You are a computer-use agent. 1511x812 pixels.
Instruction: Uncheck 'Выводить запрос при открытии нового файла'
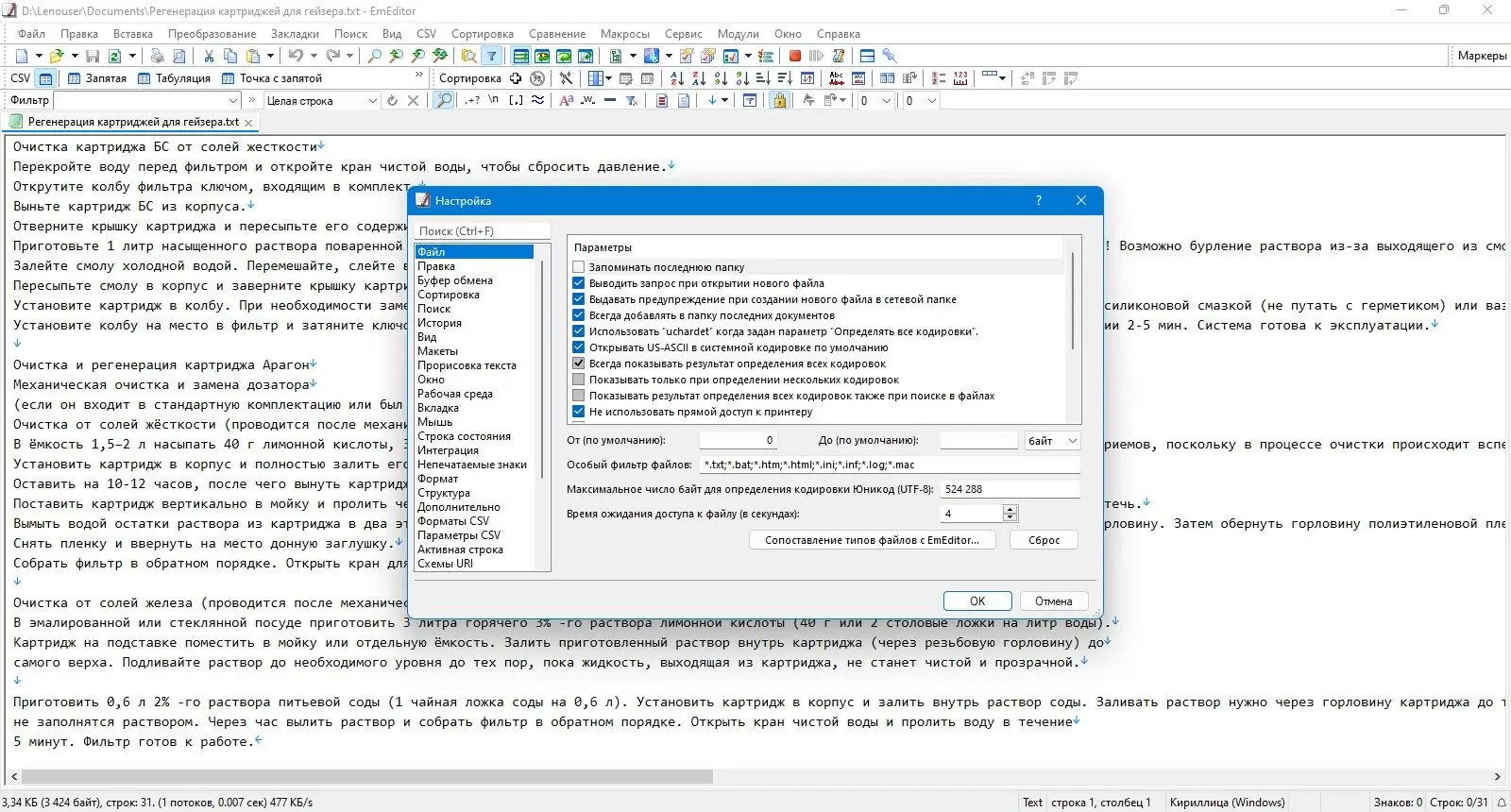[579, 283]
